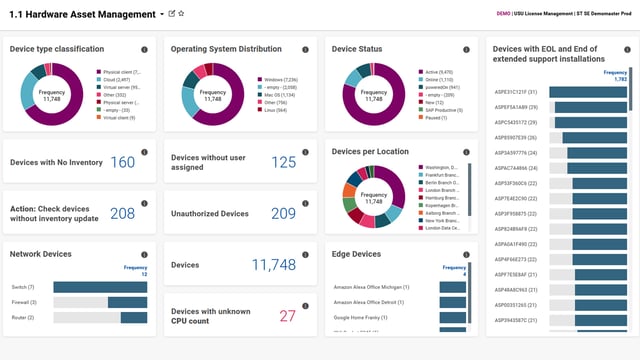Click the 209 unauthorized devices value
This screenshot has width=640, height=360.
[283, 213]
